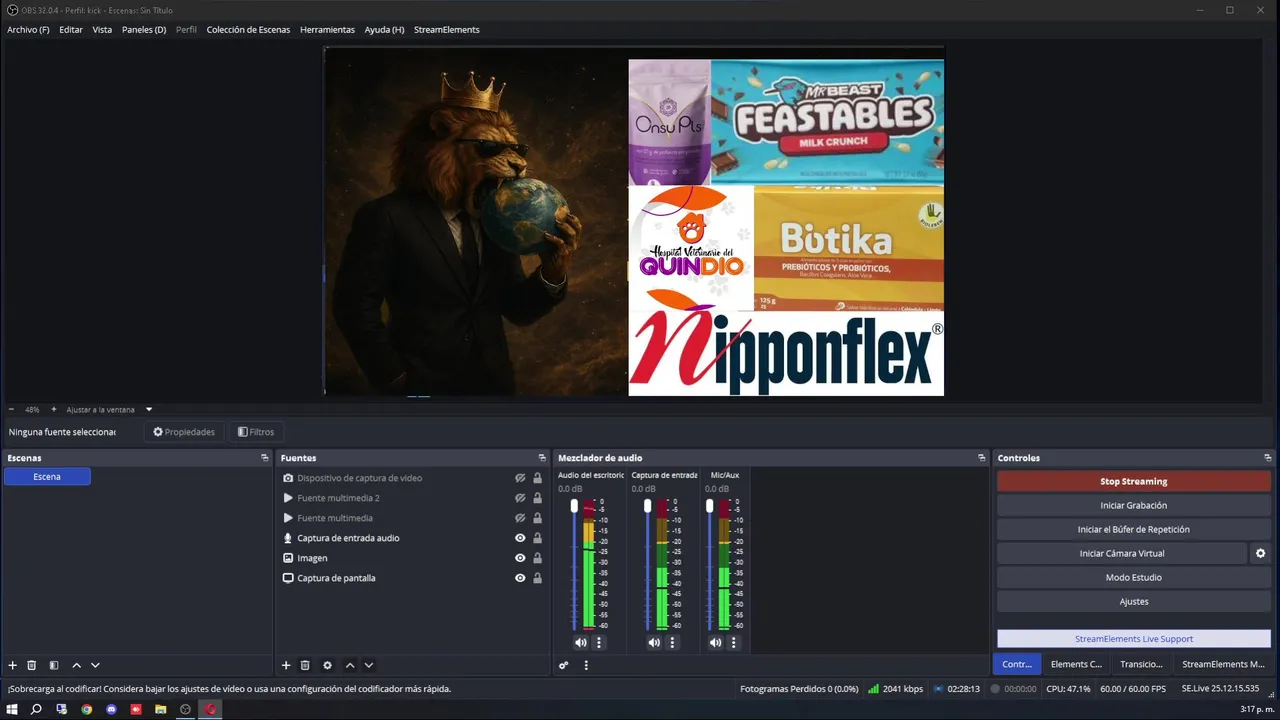Undock the Controles panel
The image size is (1280, 720).
[1268, 458]
